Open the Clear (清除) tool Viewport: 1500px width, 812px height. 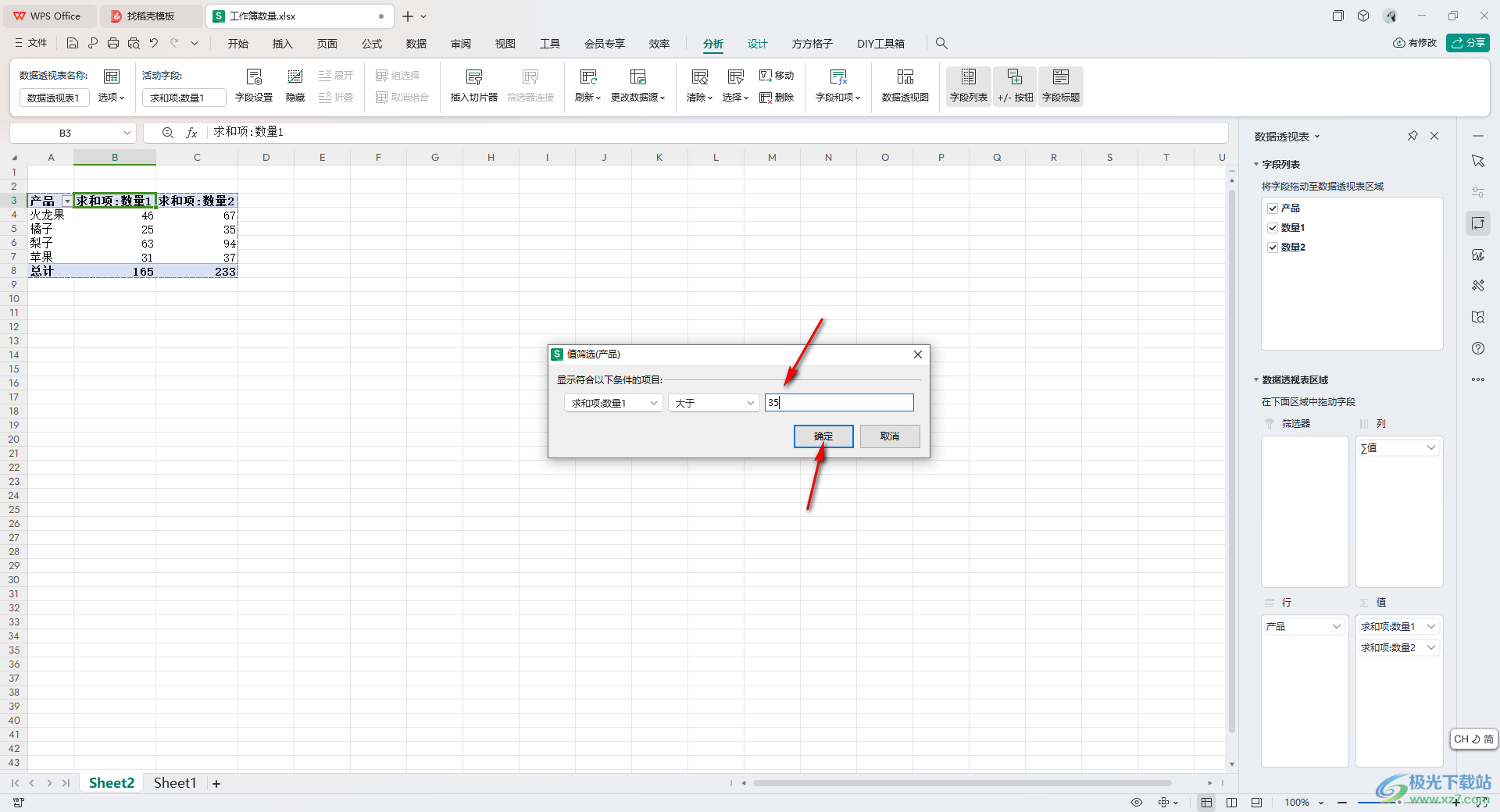pyautogui.click(x=699, y=86)
